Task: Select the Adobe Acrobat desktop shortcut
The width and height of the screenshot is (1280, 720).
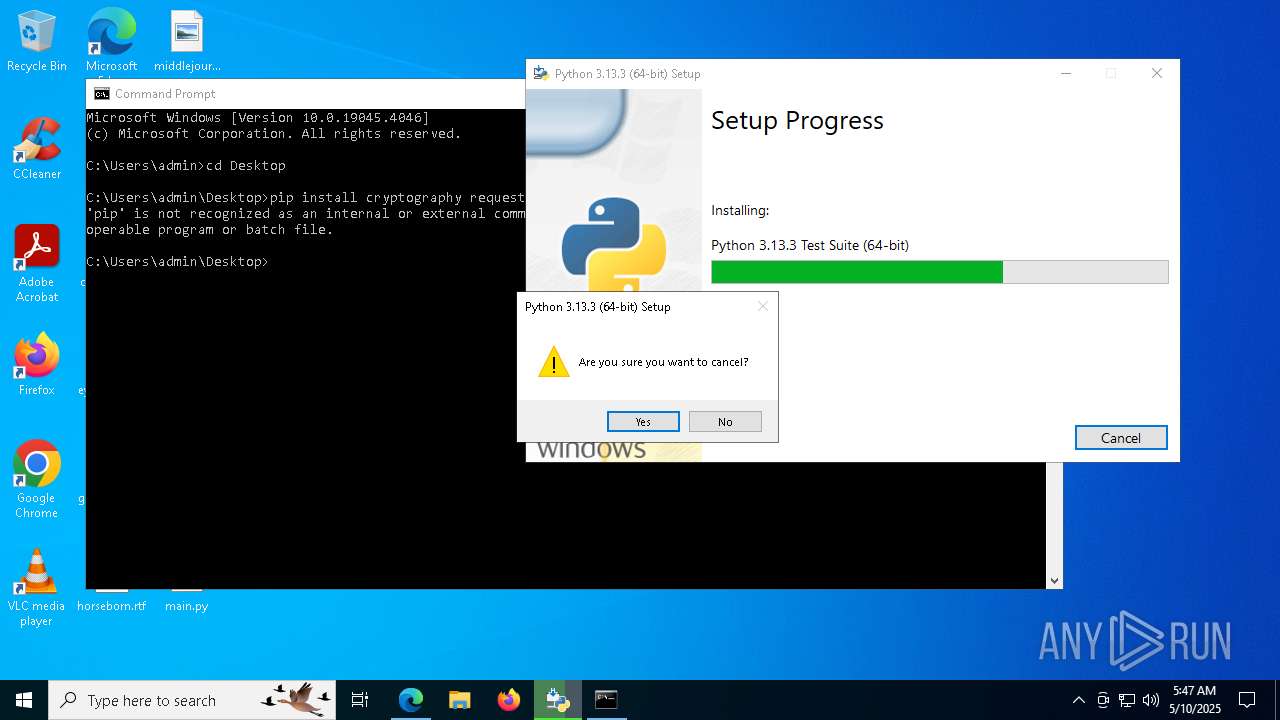Action: pyautogui.click(x=37, y=264)
